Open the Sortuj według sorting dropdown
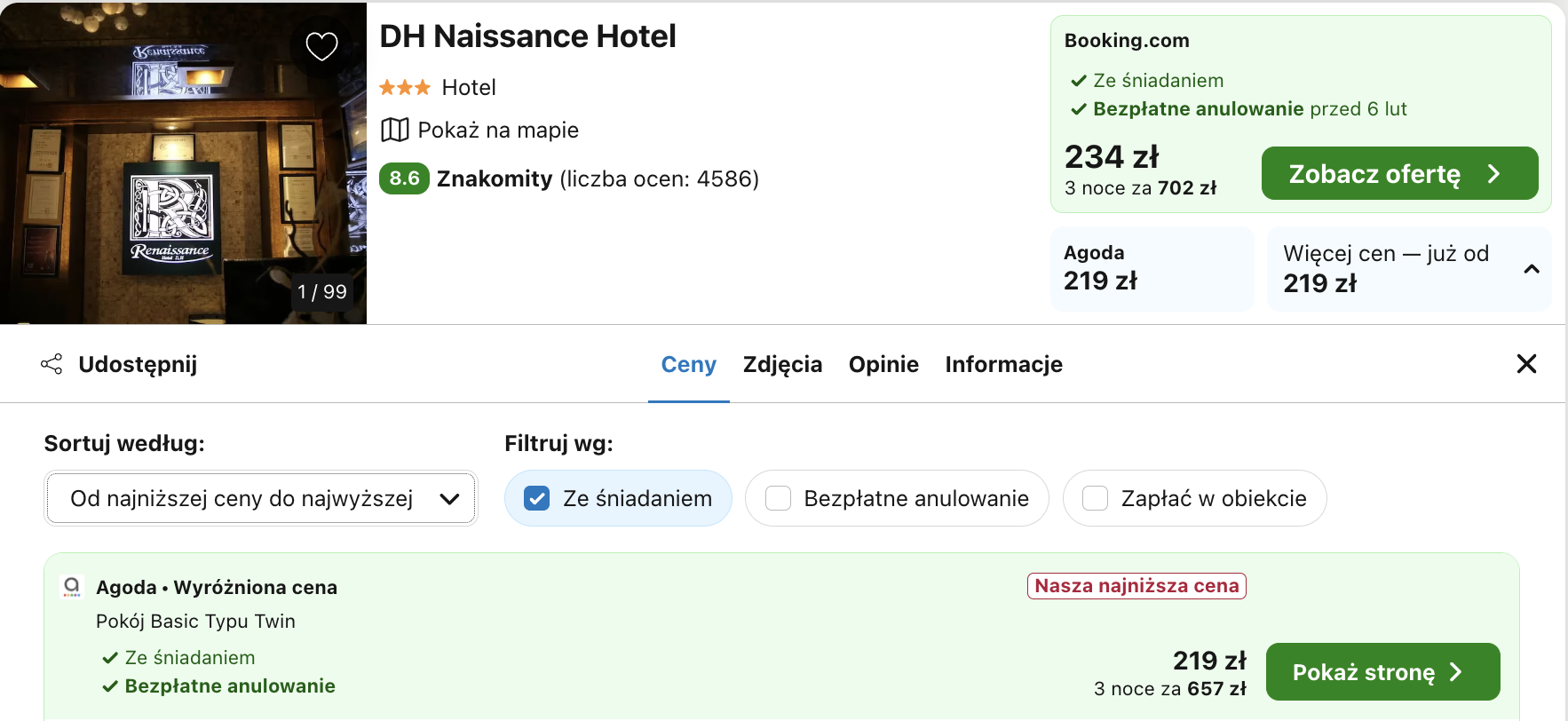 tap(260, 498)
